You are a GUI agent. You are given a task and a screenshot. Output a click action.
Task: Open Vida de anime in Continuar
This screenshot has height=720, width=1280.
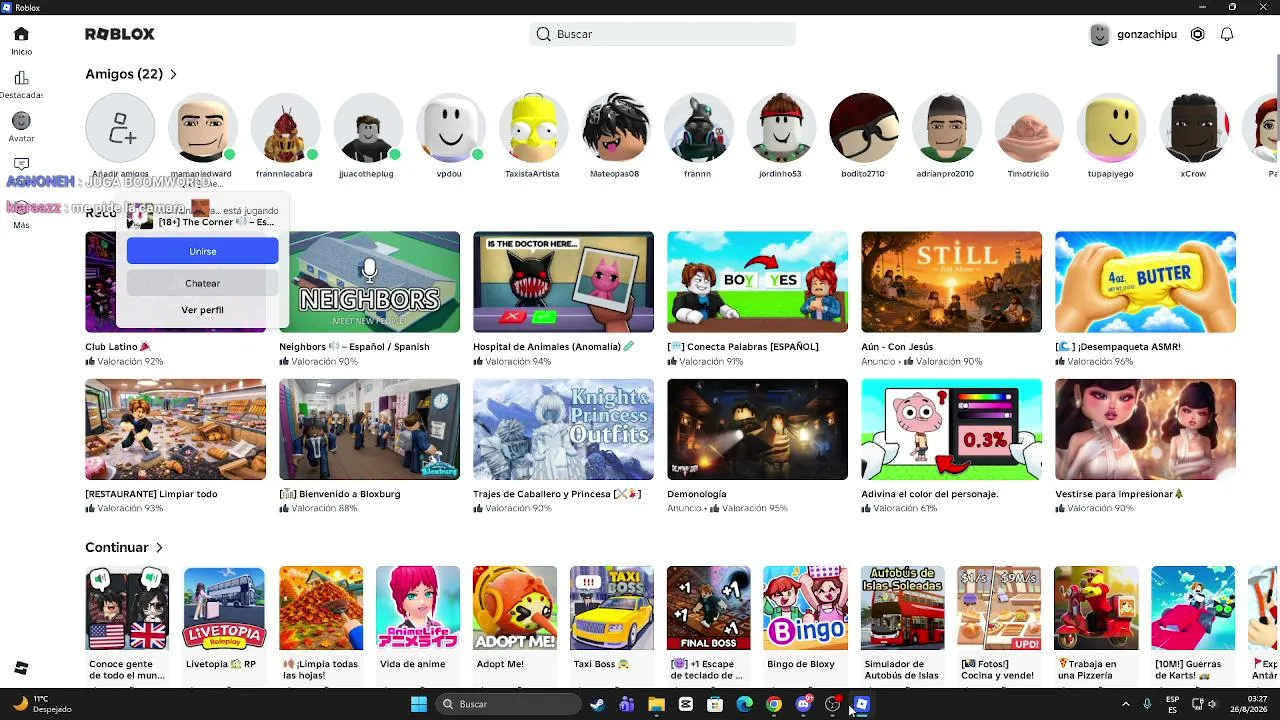[x=418, y=608]
